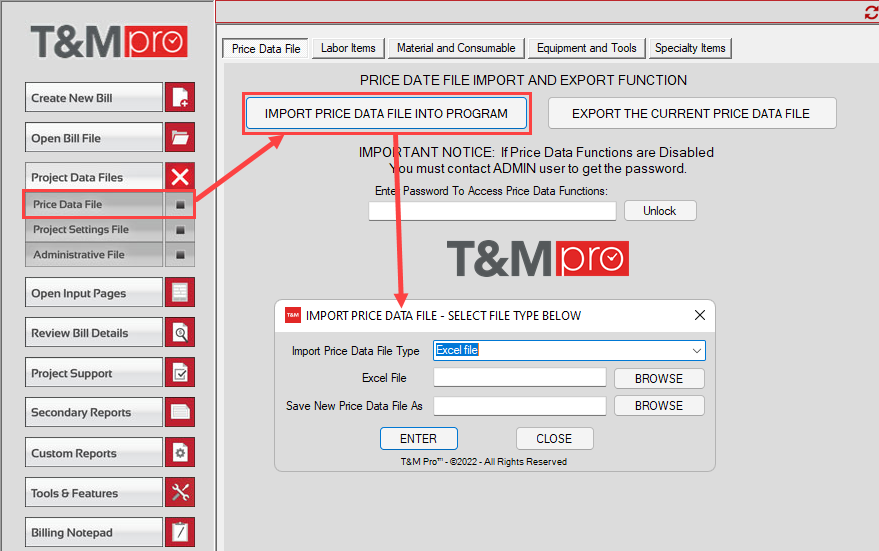Click the Excel File path input field

520,378
